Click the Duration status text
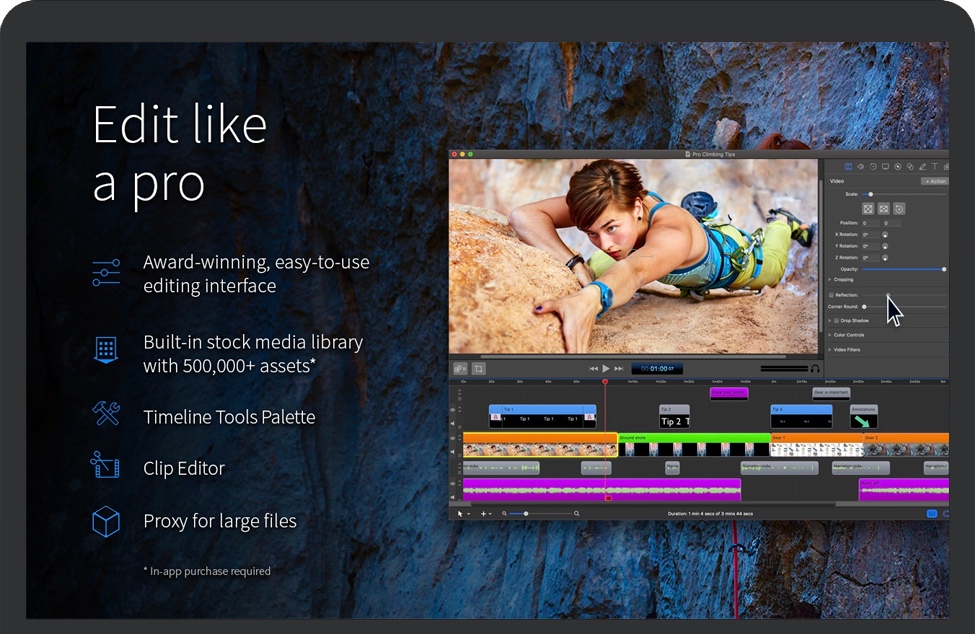Viewport: 975px width, 634px height. point(710,514)
